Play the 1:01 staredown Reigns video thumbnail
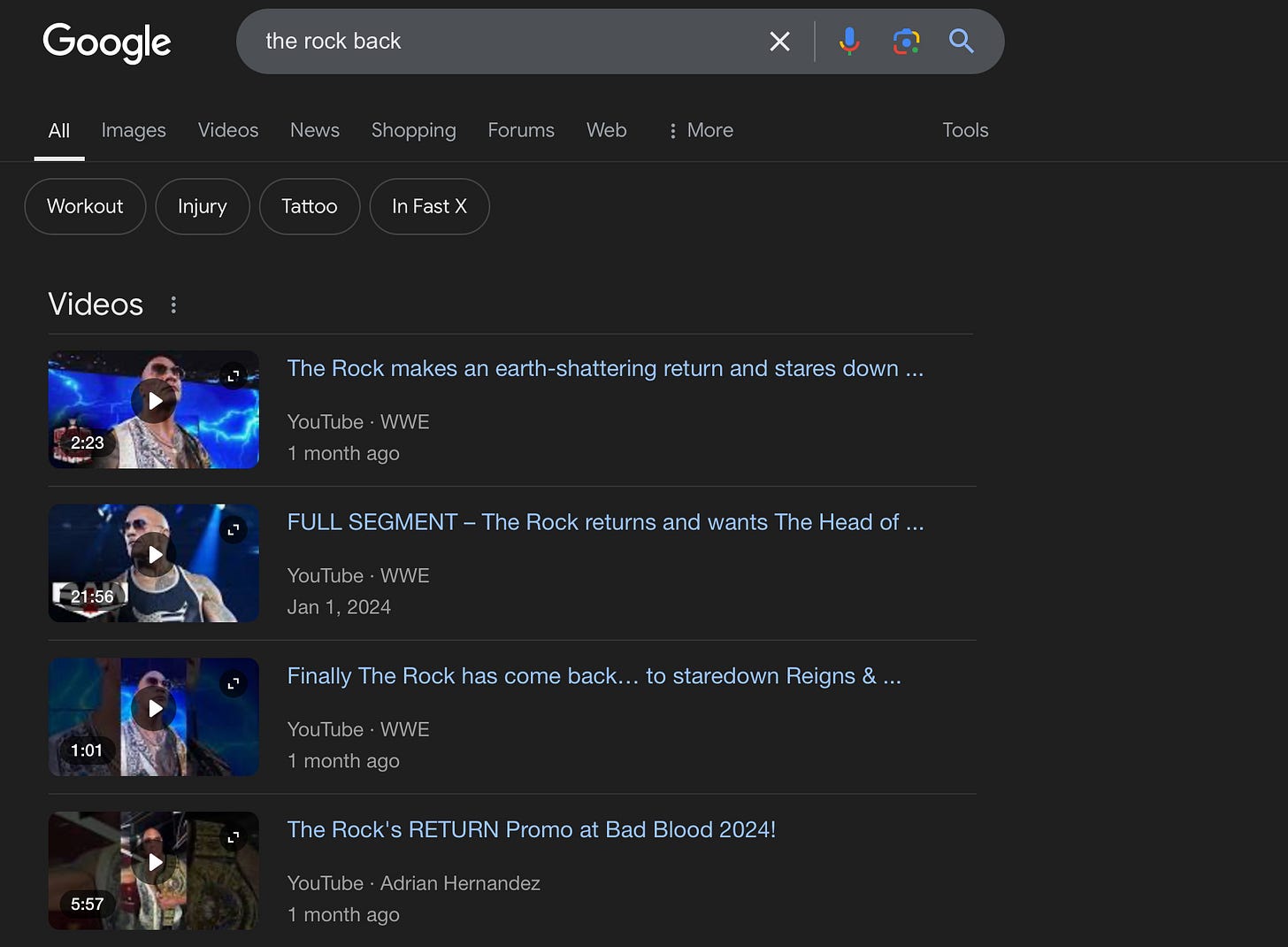1288x947 pixels. pos(154,717)
